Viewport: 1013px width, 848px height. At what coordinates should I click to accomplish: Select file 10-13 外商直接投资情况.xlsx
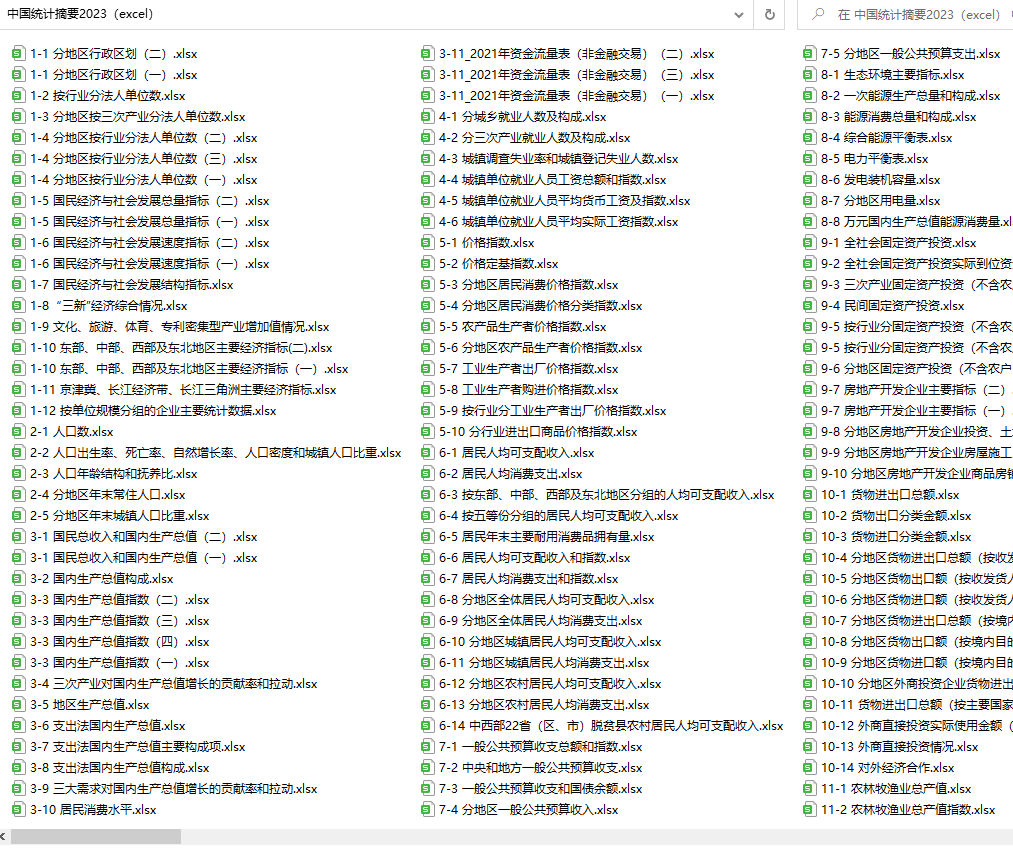click(891, 747)
